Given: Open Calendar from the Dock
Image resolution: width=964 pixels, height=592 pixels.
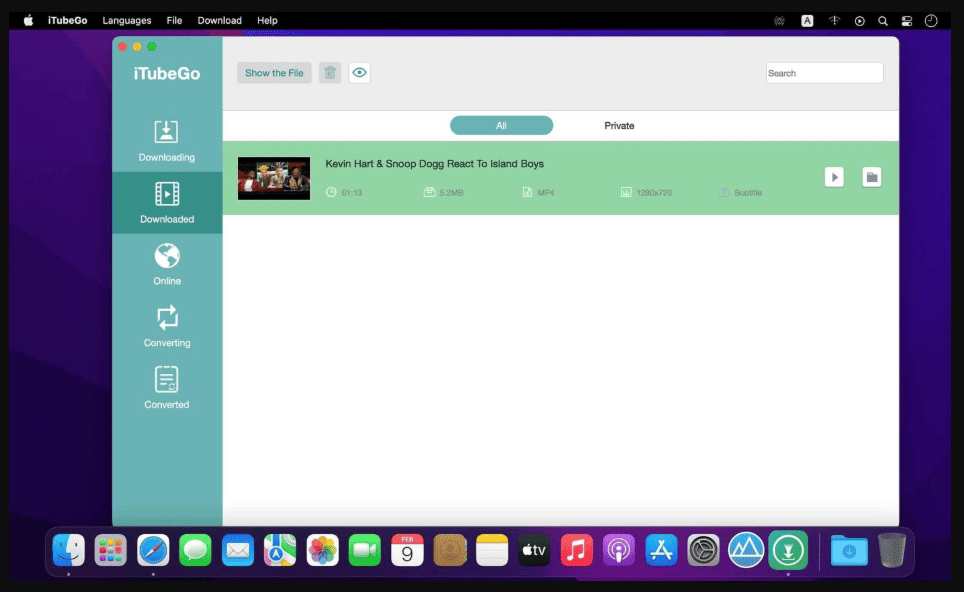Looking at the screenshot, I should coord(407,550).
